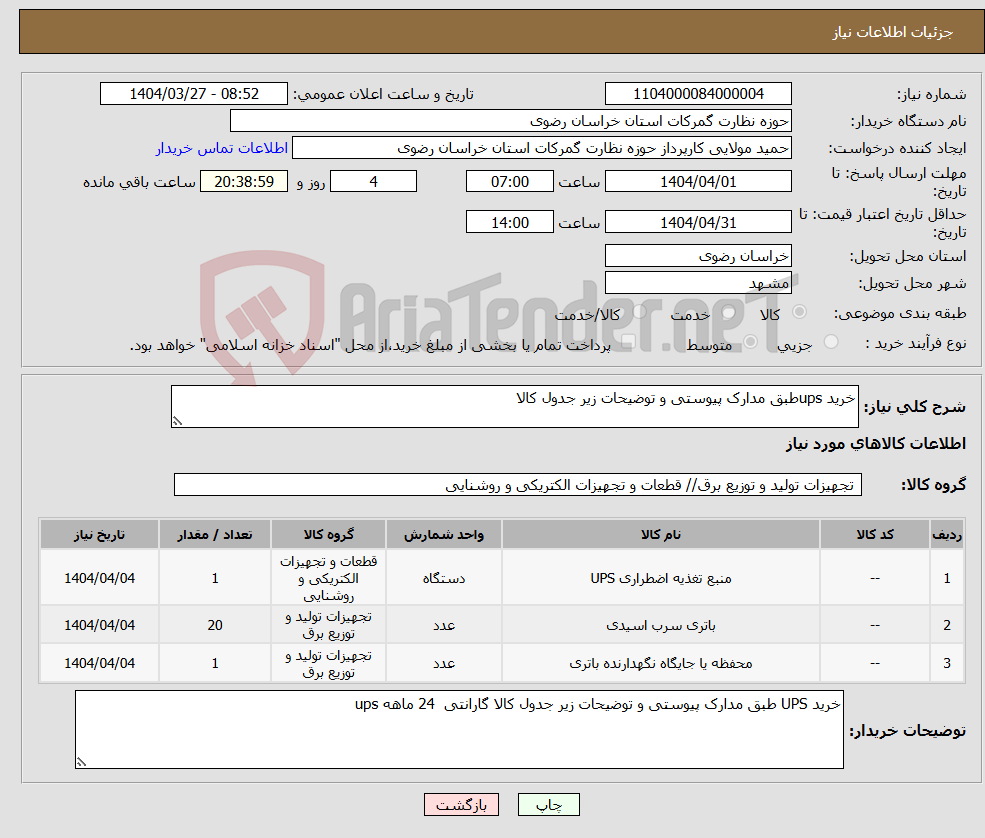Click the hour field showing 14:00
985x838 pixels.
coord(508,221)
